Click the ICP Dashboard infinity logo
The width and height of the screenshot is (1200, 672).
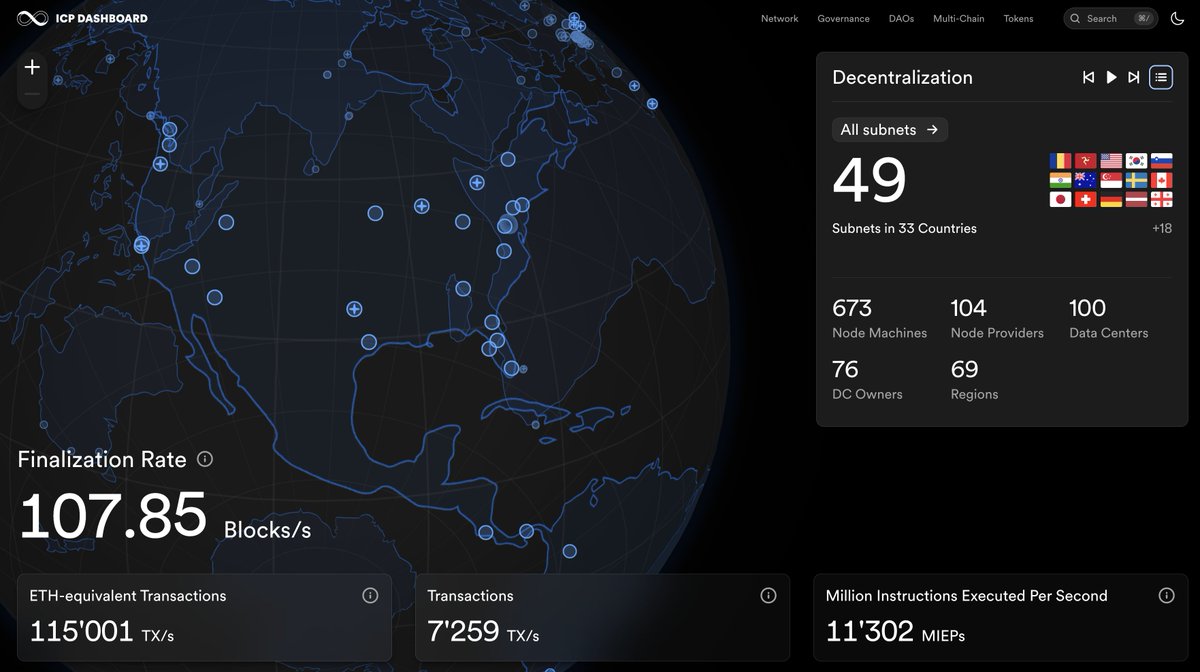32,18
